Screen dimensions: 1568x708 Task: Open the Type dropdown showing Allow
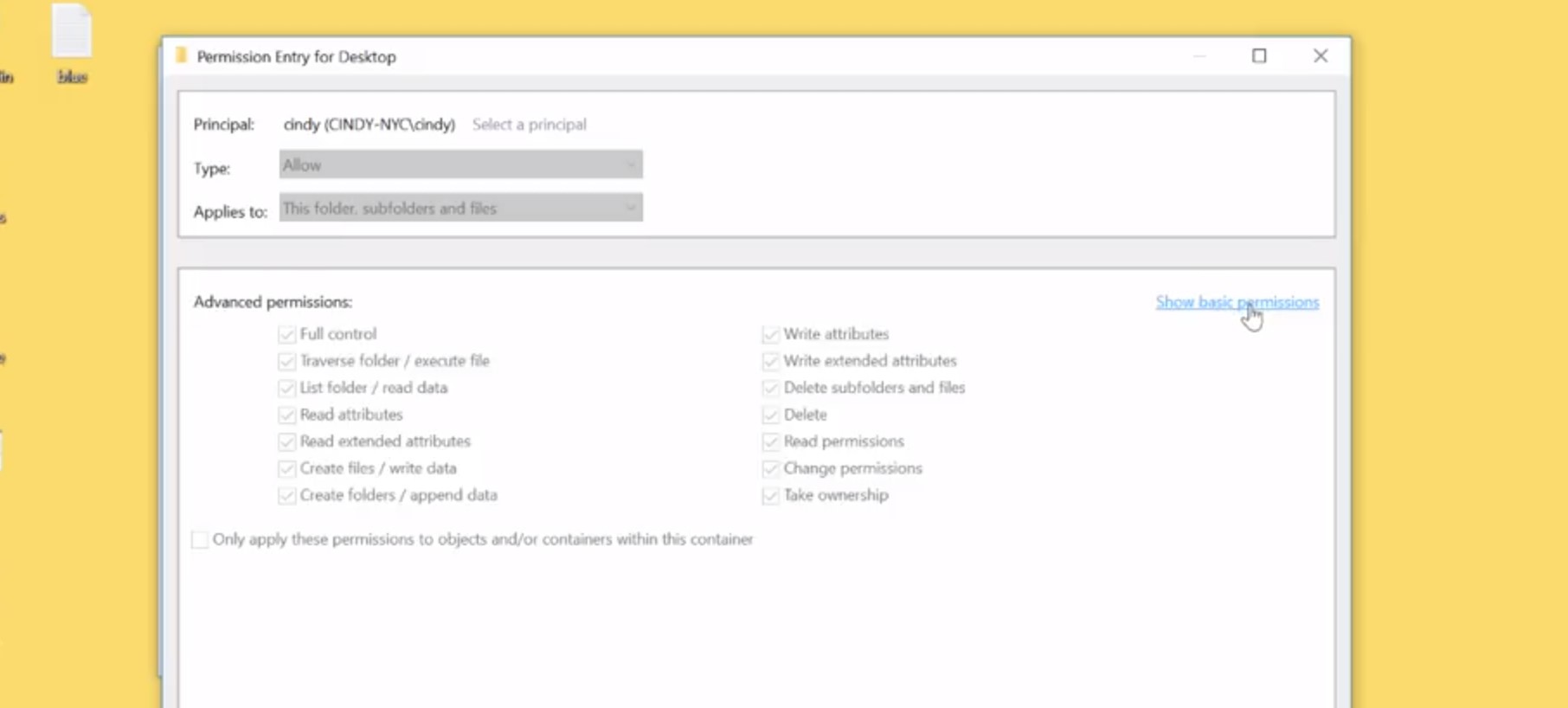pos(460,164)
